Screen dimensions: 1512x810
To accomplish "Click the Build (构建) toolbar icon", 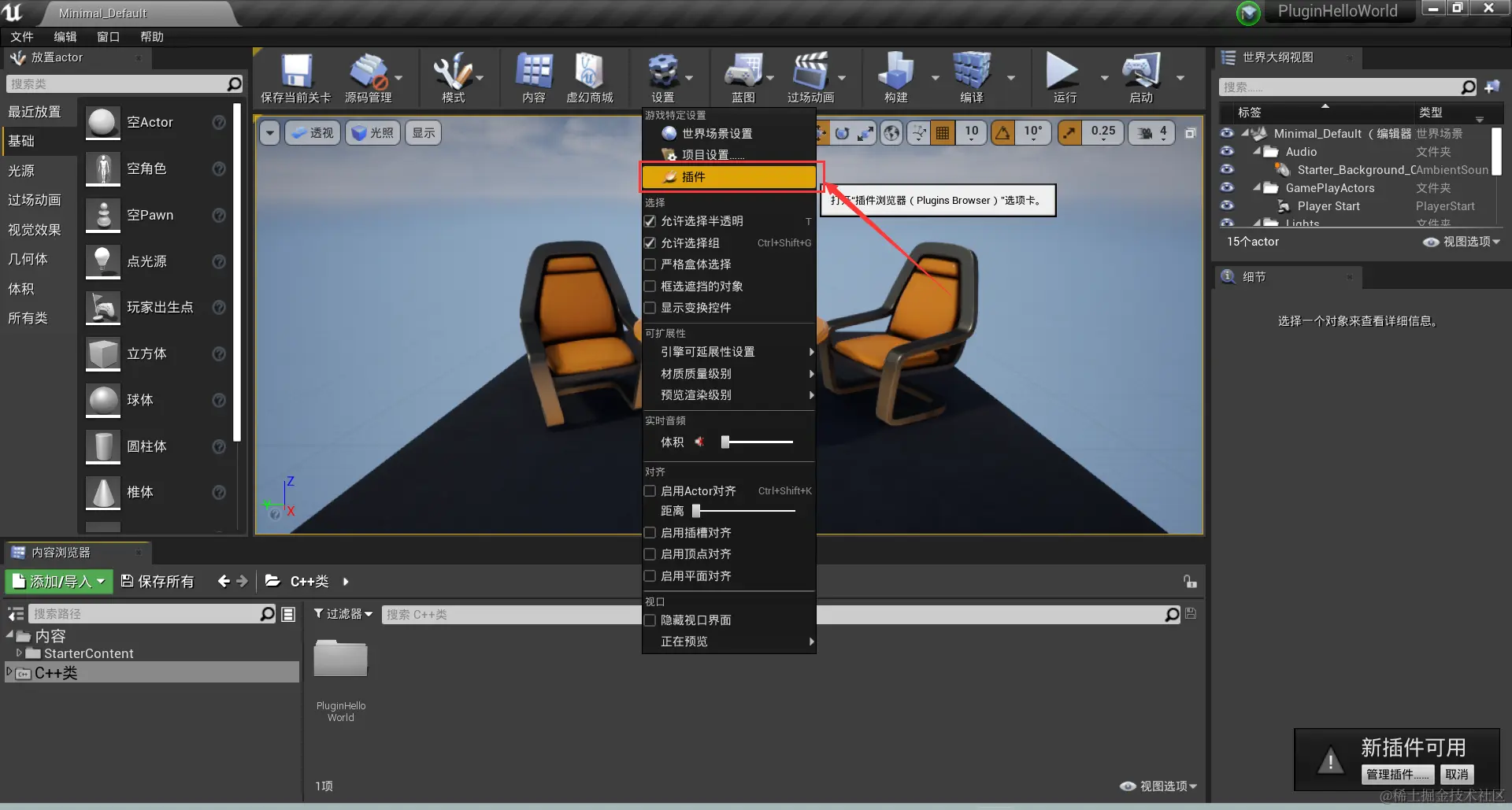I will [x=896, y=71].
